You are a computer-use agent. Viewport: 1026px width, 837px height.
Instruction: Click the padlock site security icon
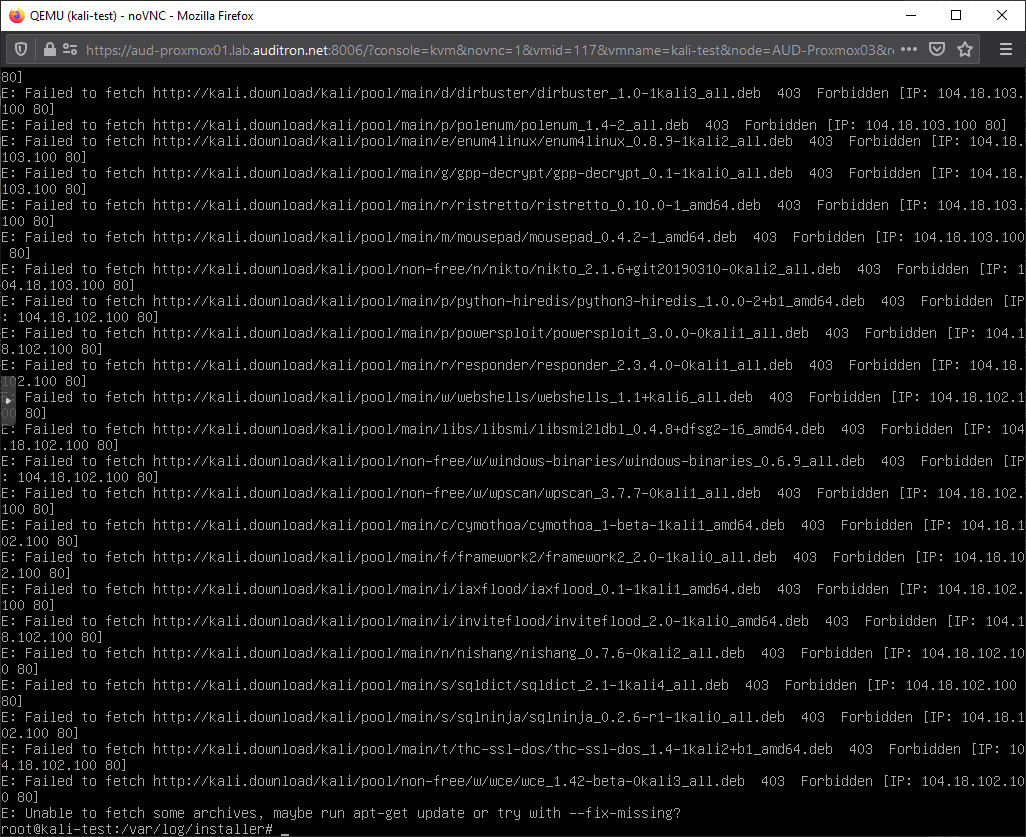coord(49,49)
